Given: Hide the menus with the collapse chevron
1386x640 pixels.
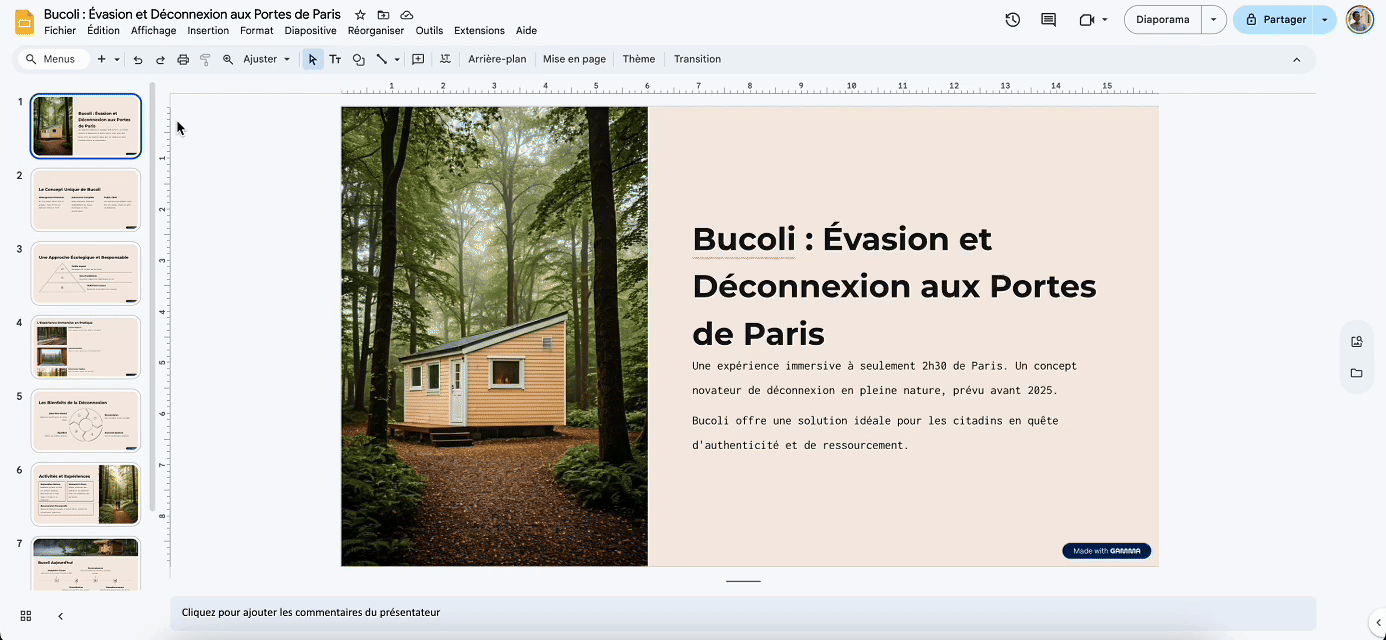Looking at the screenshot, I should [x=1297, y=59].
